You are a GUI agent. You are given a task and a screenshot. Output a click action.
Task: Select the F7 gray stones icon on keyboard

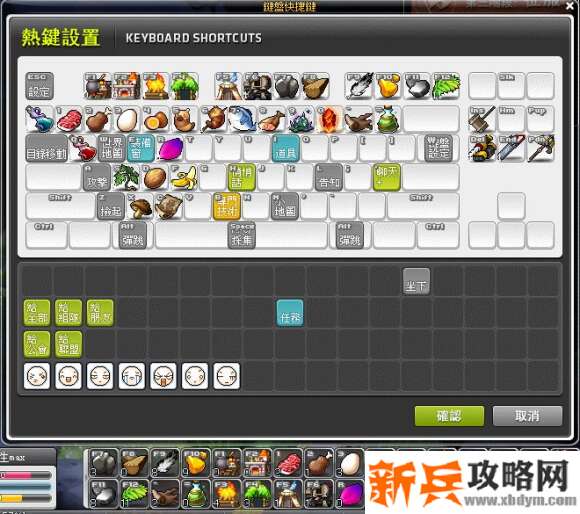[x=287, y=86]
